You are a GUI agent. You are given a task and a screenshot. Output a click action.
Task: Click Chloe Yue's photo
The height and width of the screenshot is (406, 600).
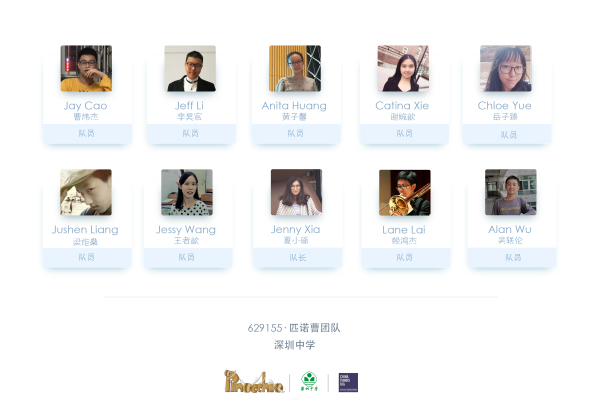506,68
